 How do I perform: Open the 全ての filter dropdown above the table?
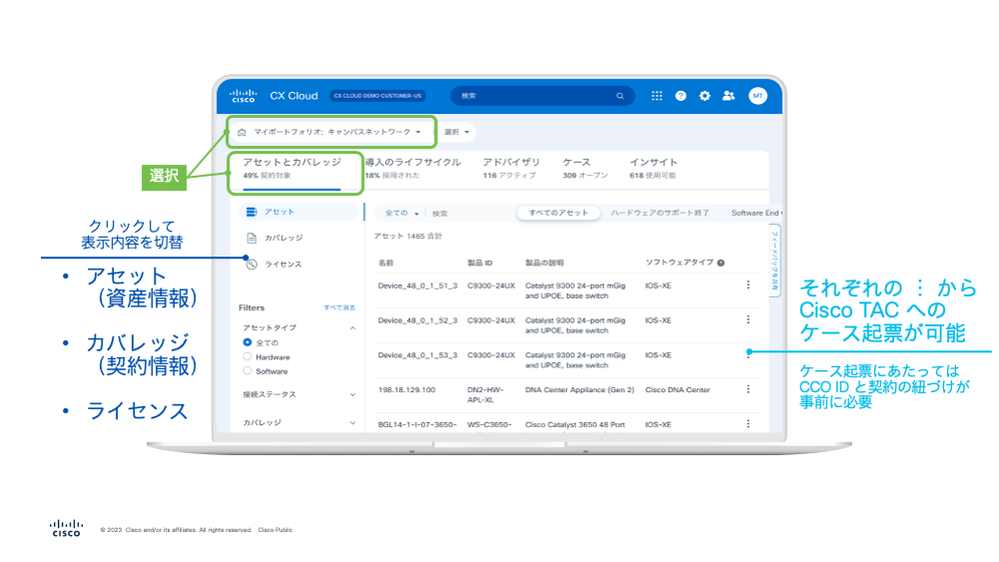[401, 213]
